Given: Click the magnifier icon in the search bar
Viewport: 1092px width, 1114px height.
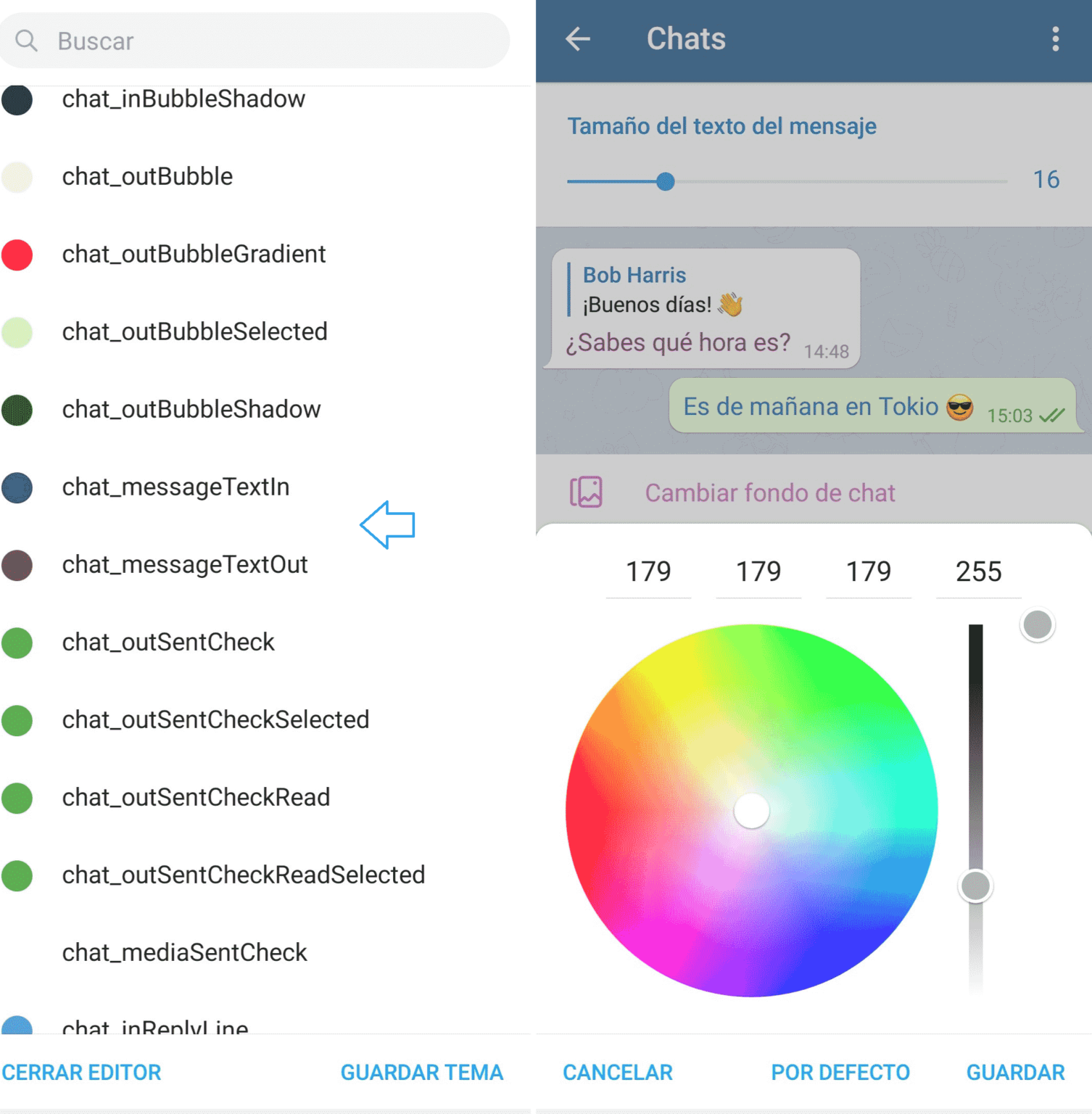Looking at the screenshot, I should point(27,41).
